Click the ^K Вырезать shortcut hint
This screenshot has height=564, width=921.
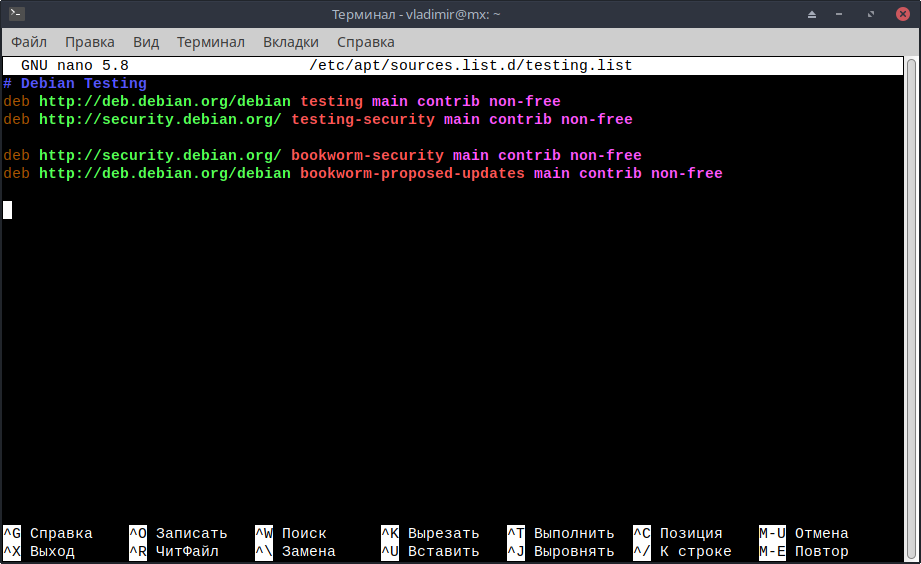click(x=430, y=533)
